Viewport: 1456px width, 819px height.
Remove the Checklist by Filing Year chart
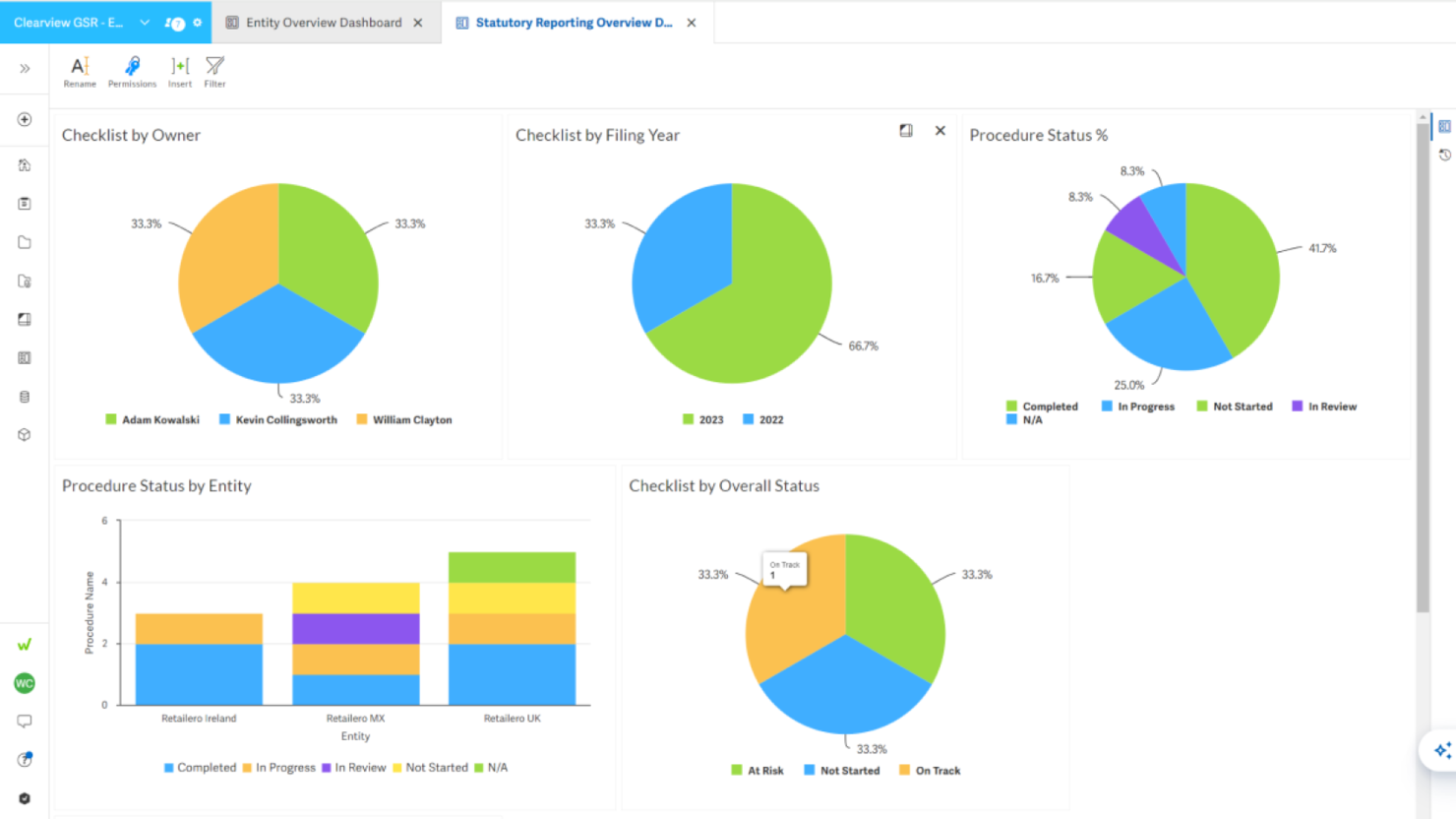940,130
